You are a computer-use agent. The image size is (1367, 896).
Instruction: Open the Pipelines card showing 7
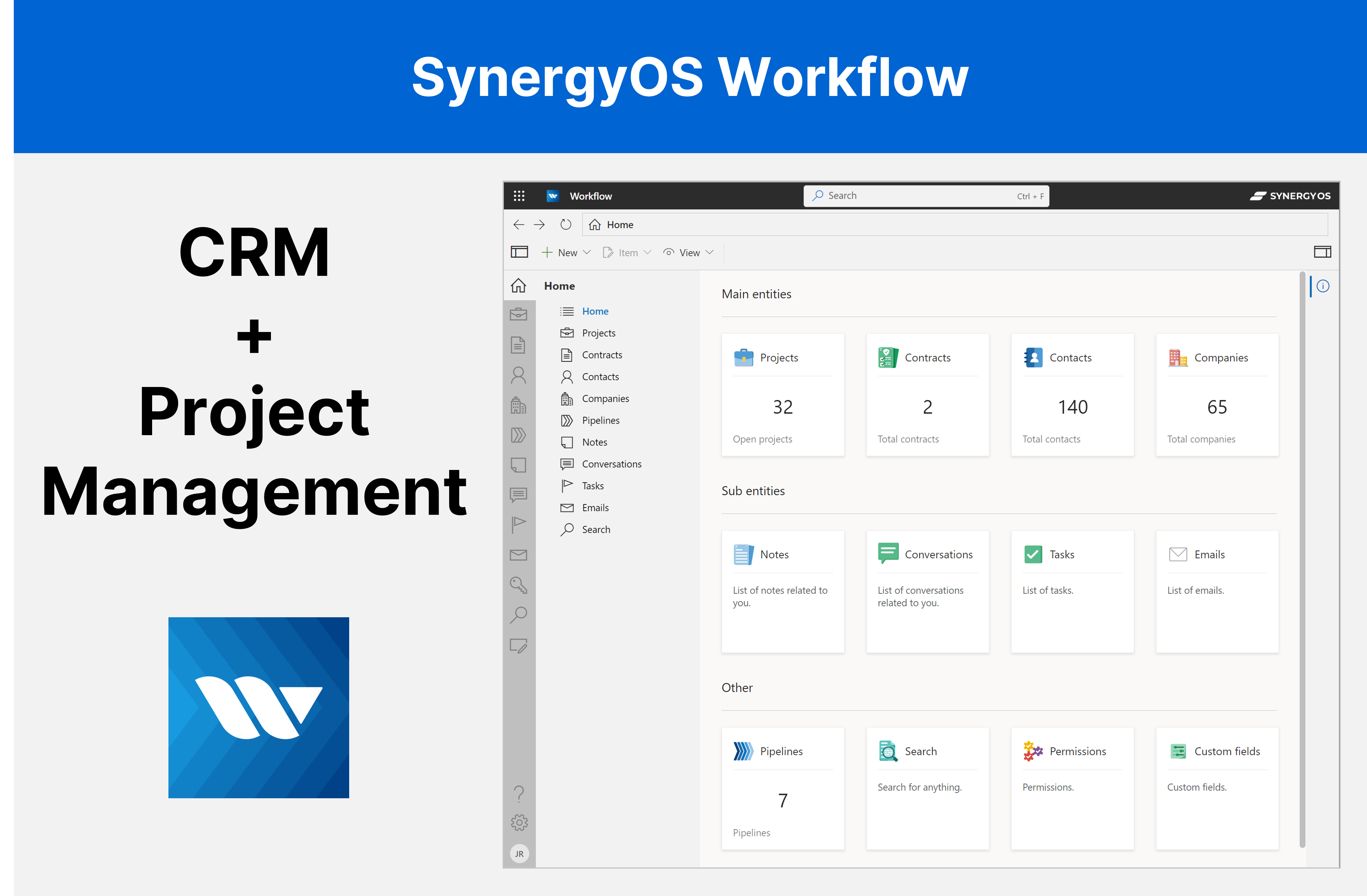tap(783, 789)
